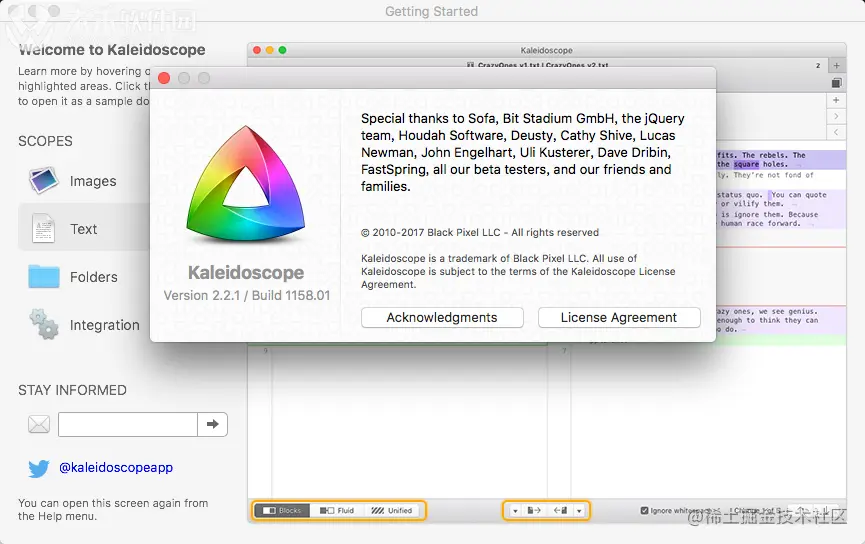Close the About Kaleidoscope dialog
Image resolution: width=865 pixels, height=544 pixels.
(x=164, y=78)
